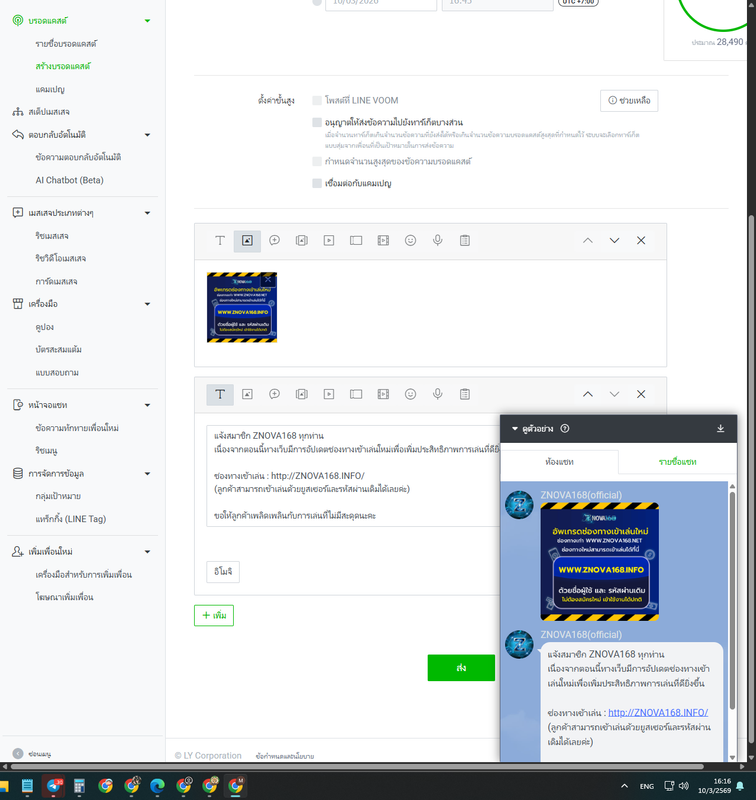This screenshot has height=800, width=756.
Task: Open คูปอง in sidebar
Action: [x=44, y=327]
